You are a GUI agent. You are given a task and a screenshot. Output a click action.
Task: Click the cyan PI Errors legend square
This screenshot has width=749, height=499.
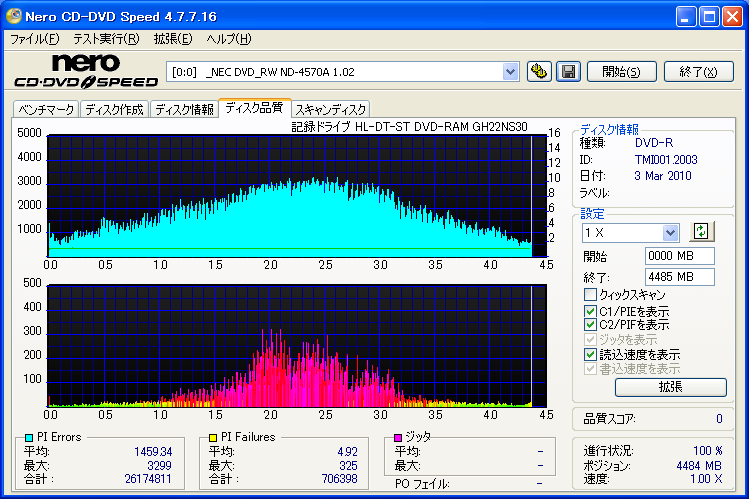tap(29, 437)
